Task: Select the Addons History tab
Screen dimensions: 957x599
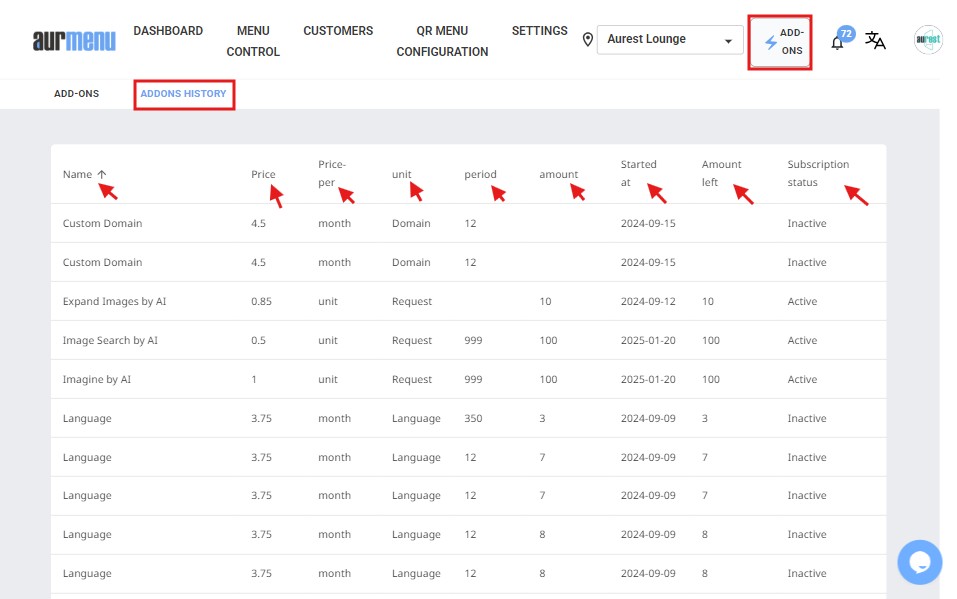Action: pos(184,94)
